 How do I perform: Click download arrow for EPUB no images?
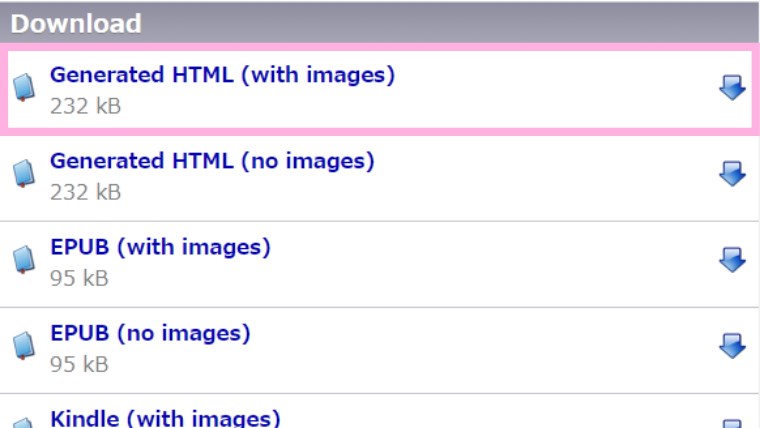click(x=732, y=346)
